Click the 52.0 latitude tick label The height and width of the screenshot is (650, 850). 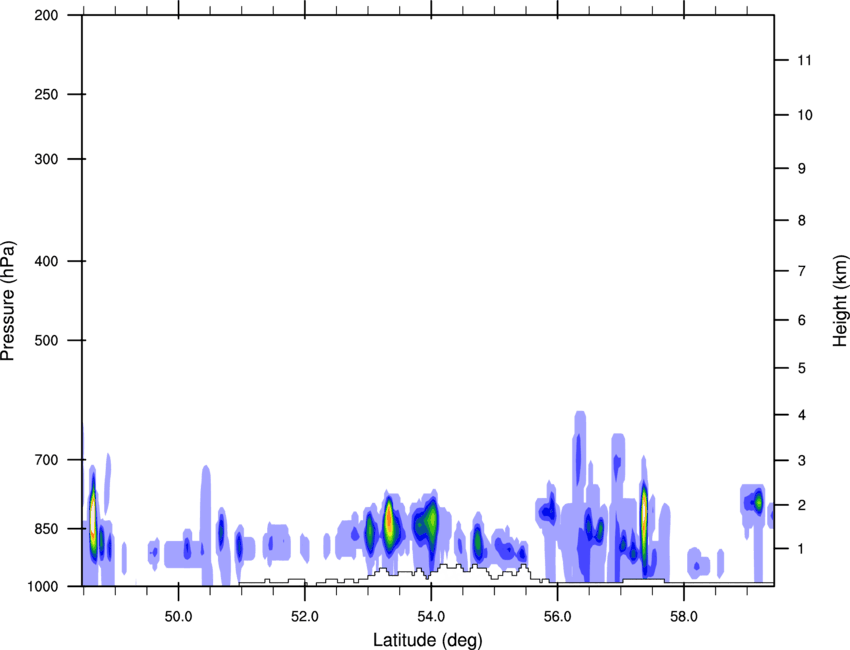point(305,617)
